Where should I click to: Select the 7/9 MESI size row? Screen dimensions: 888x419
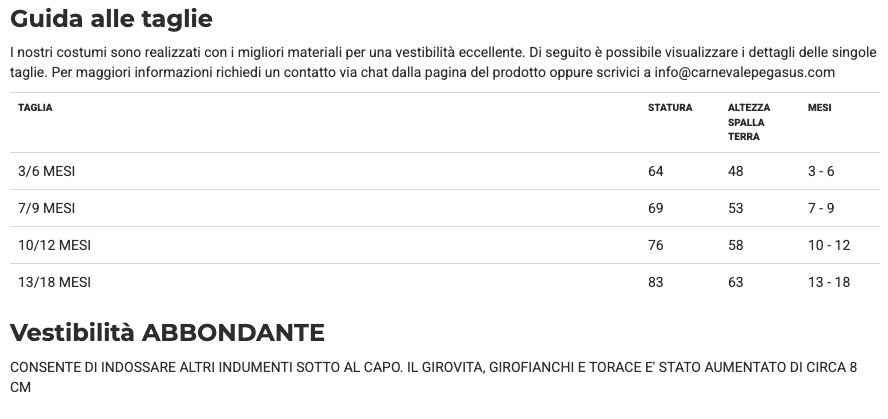pyautogui.click(x=47, y=208)
